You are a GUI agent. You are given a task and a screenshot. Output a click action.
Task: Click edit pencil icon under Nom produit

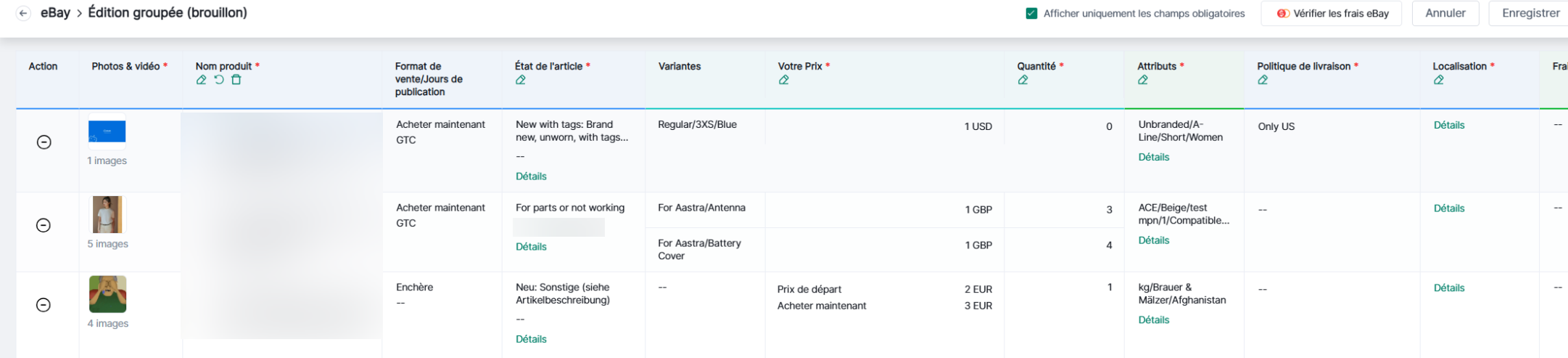201,80
